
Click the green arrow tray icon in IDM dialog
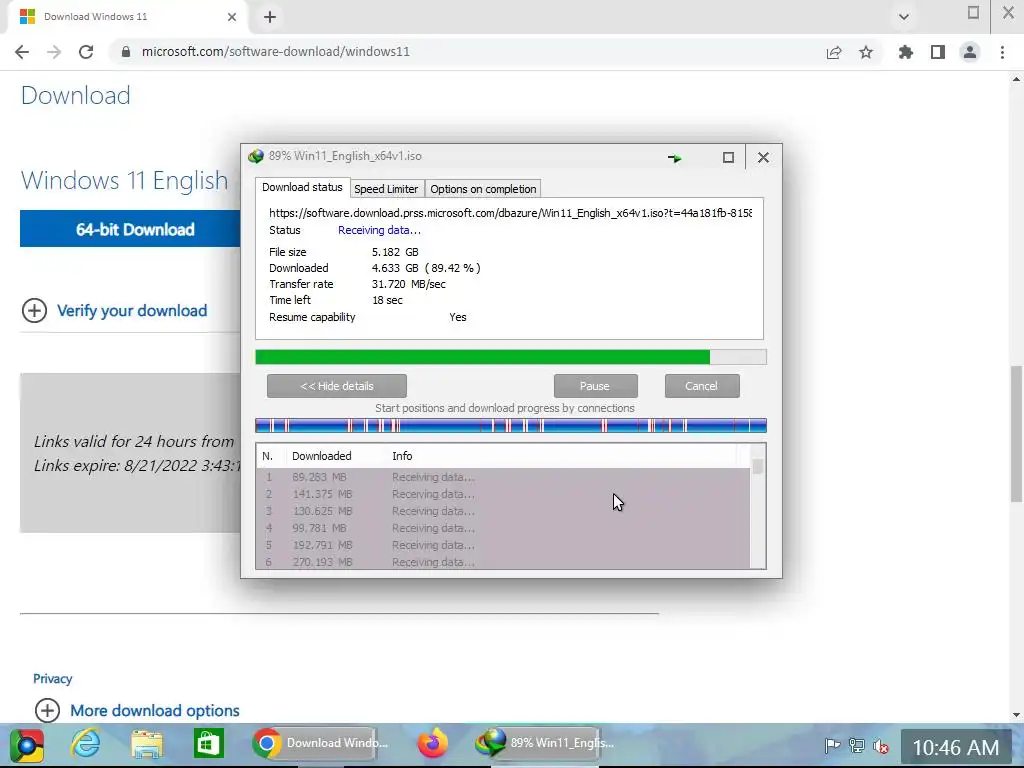coord(675,158)
